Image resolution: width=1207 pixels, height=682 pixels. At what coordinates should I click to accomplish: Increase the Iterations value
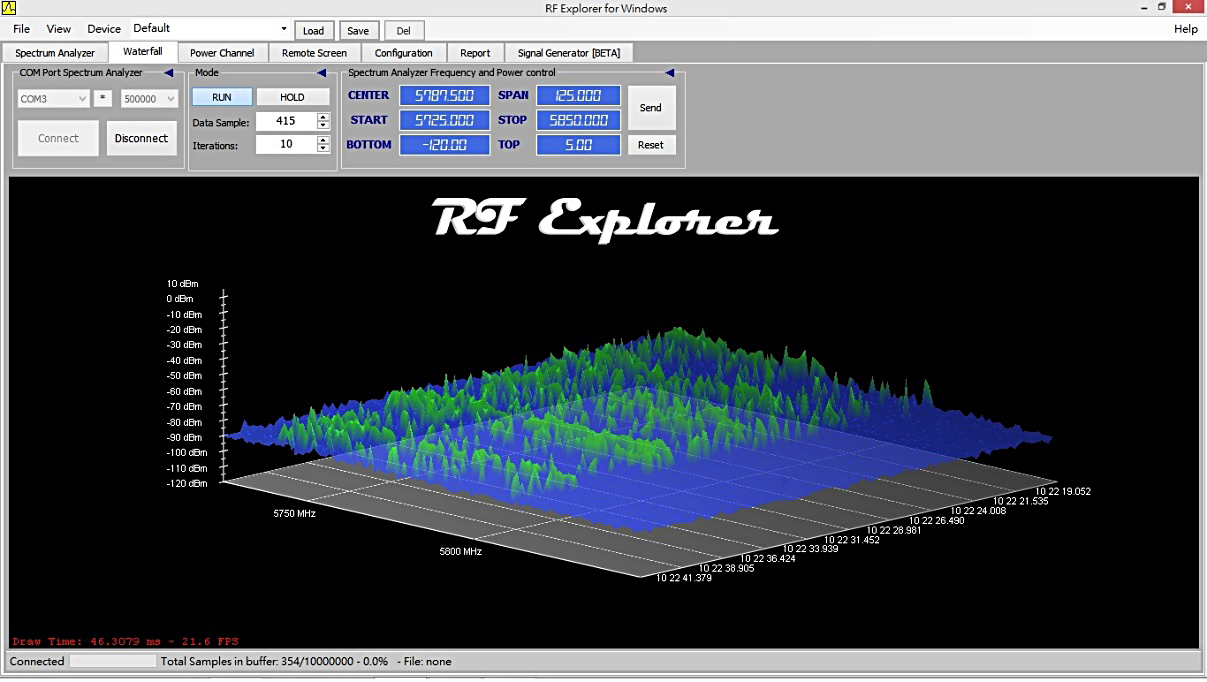[323, 140]
